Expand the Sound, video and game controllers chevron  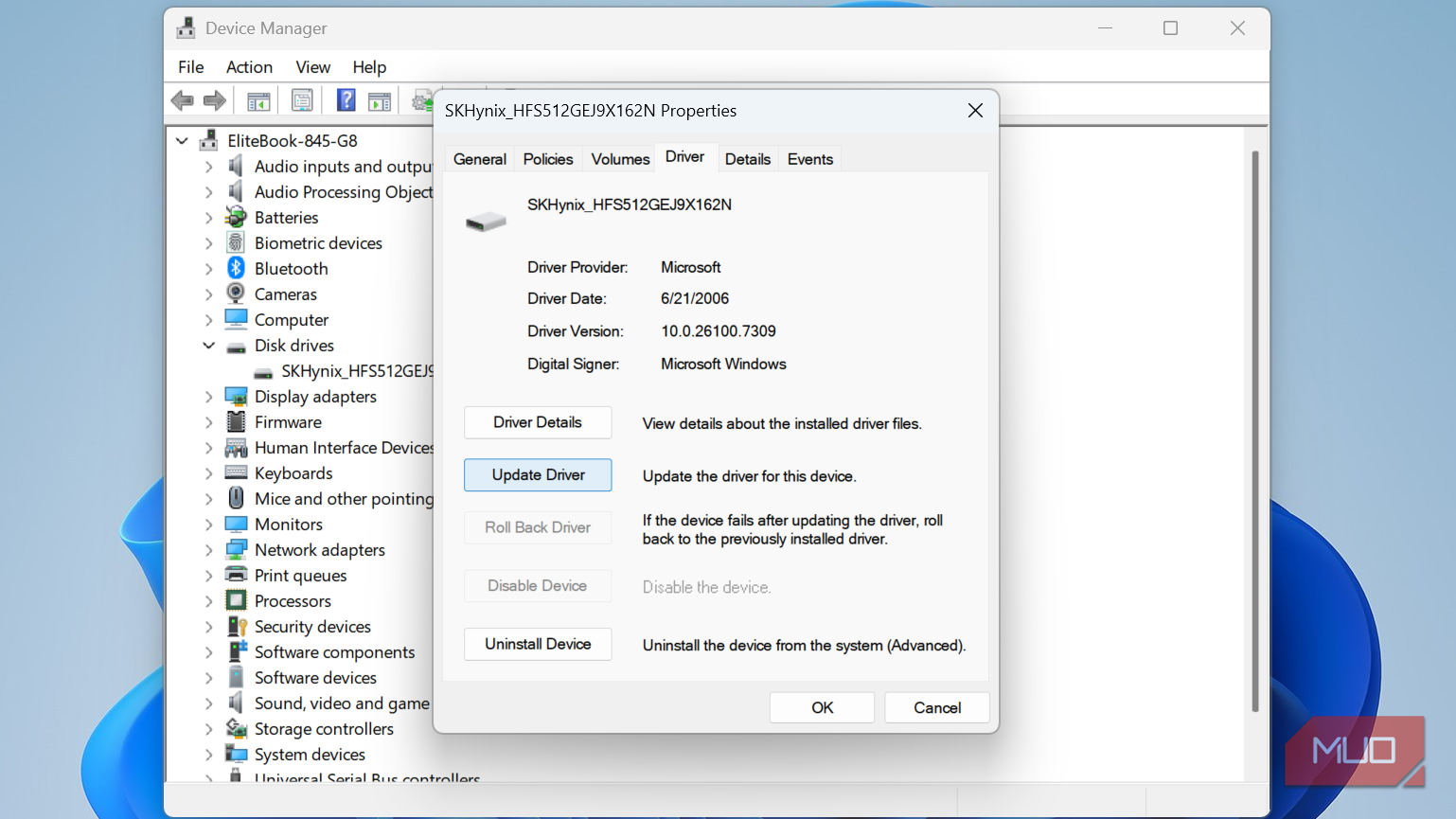coord(208,703)
